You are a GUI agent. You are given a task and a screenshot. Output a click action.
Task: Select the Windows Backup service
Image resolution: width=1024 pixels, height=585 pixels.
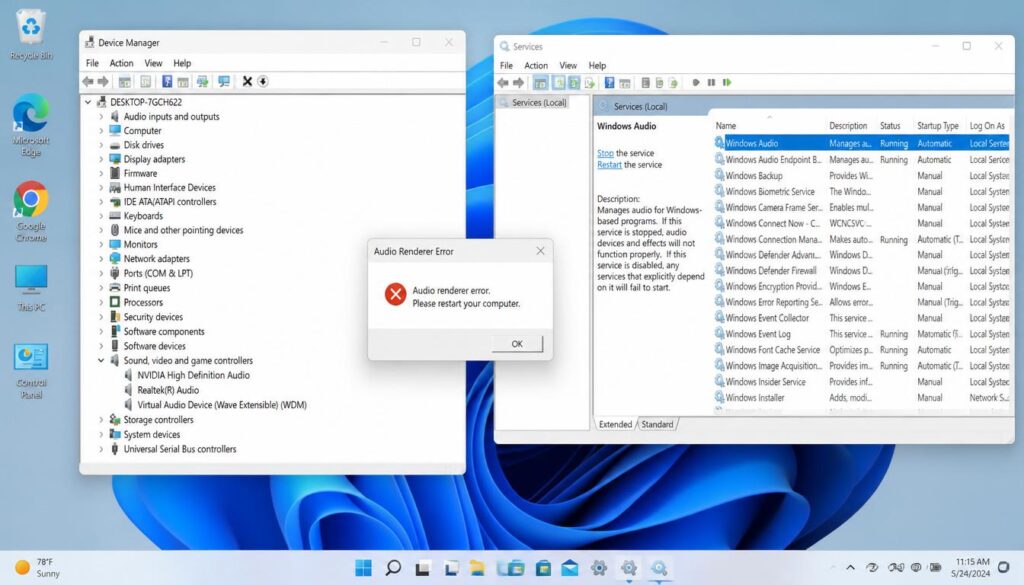[x=861, y=176]
